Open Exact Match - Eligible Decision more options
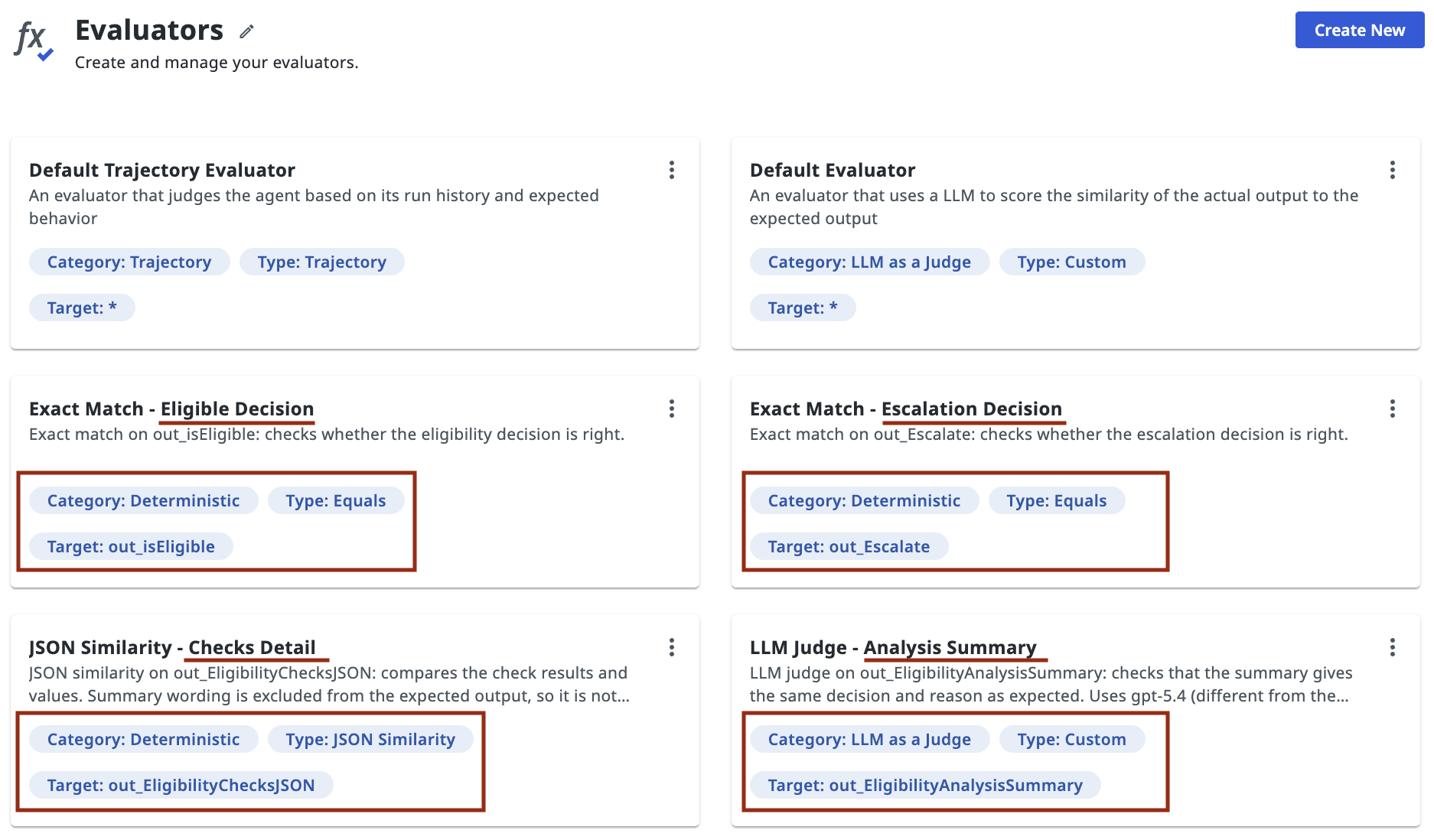This screenshot has width=1434, height=840. (x=672, y=409)
